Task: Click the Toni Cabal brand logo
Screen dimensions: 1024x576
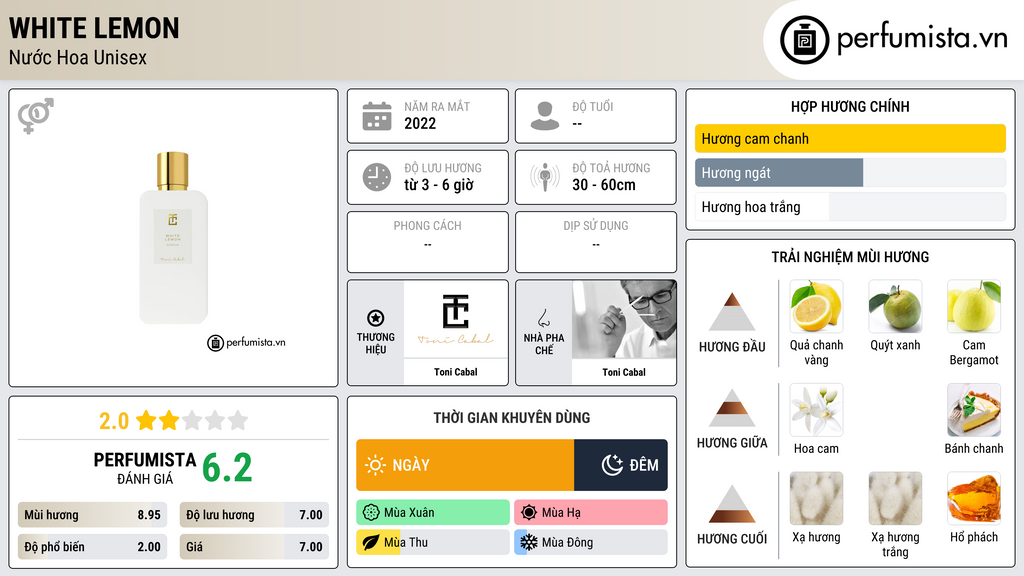Action: (x=456, y=319)
